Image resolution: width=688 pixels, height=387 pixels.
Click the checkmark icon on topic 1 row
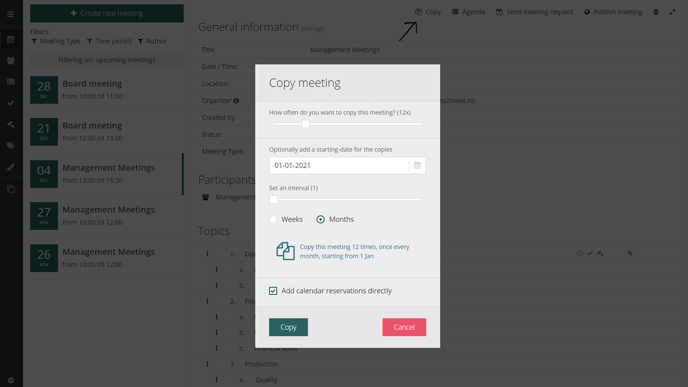point(590,253)
